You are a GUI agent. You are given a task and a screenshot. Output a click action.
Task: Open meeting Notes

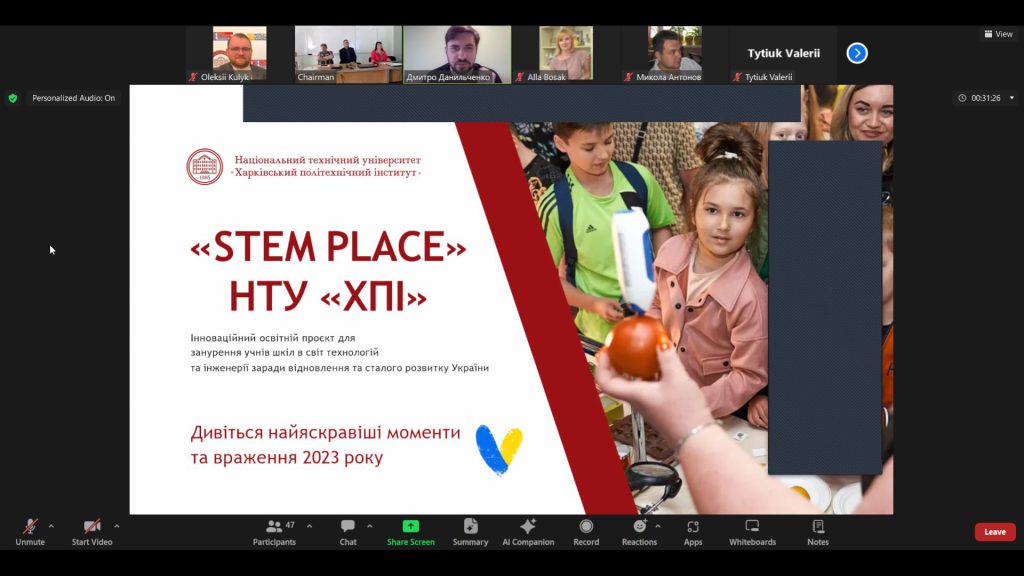click(818, 532)
